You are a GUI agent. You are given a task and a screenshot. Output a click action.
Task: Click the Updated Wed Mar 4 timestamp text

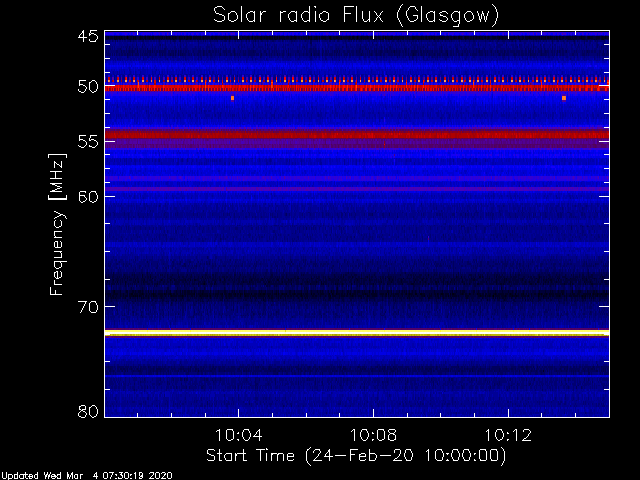pos(87,476)
